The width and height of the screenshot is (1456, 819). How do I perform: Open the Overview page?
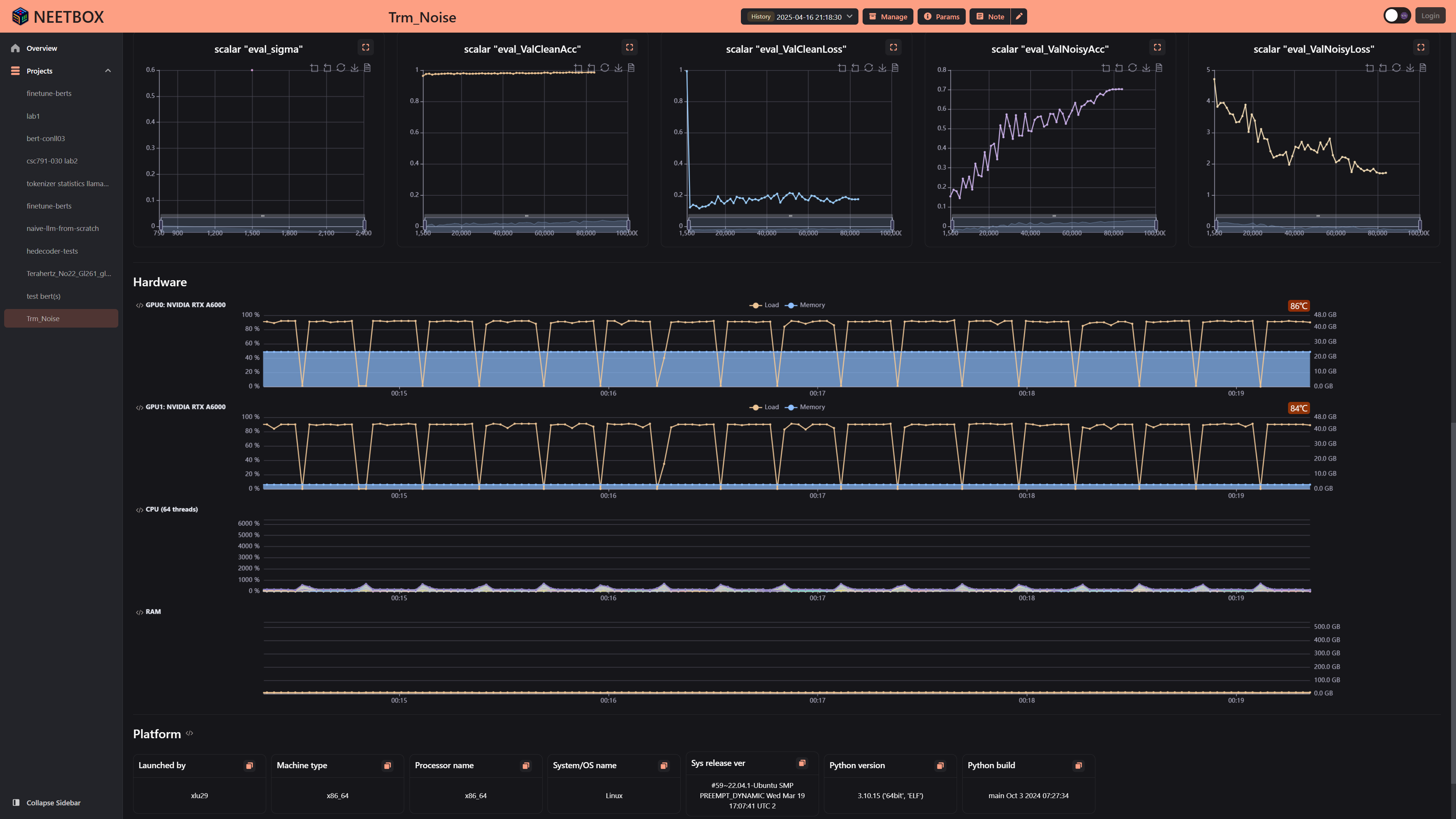(x=41, y=48)
